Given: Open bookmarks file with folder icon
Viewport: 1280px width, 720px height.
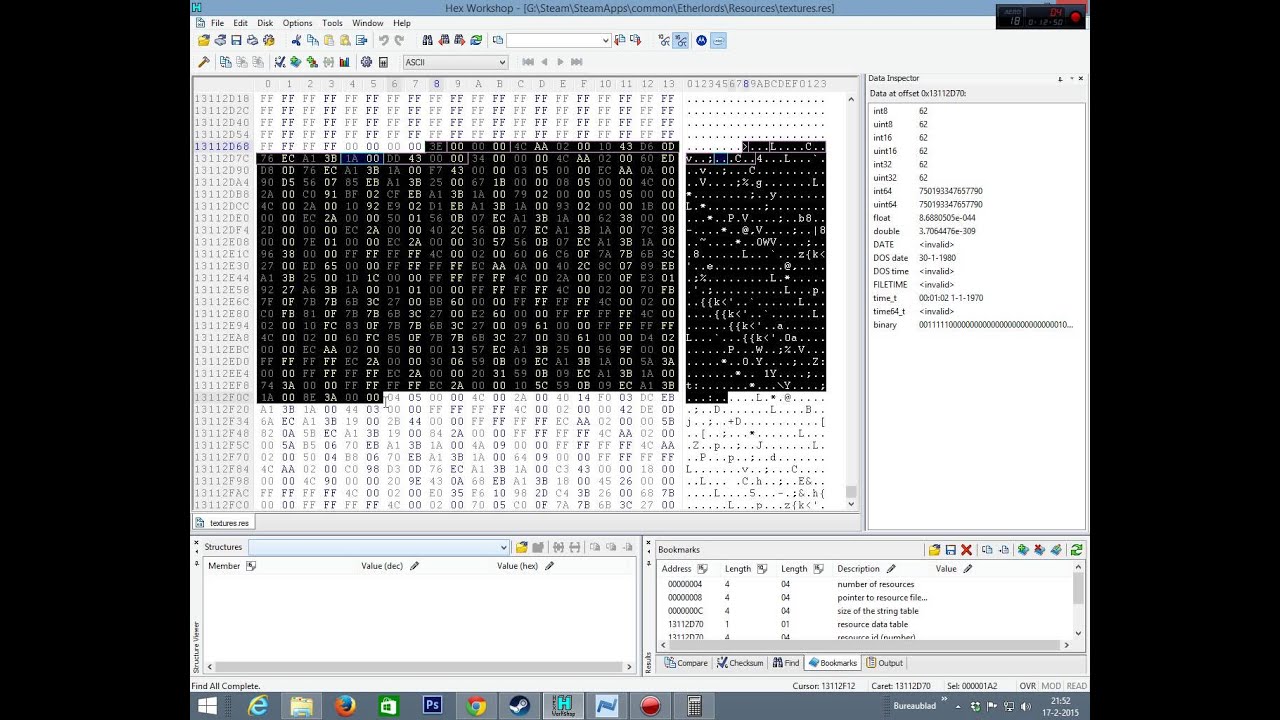Looking at the screenshot, I should click(934, 550).
